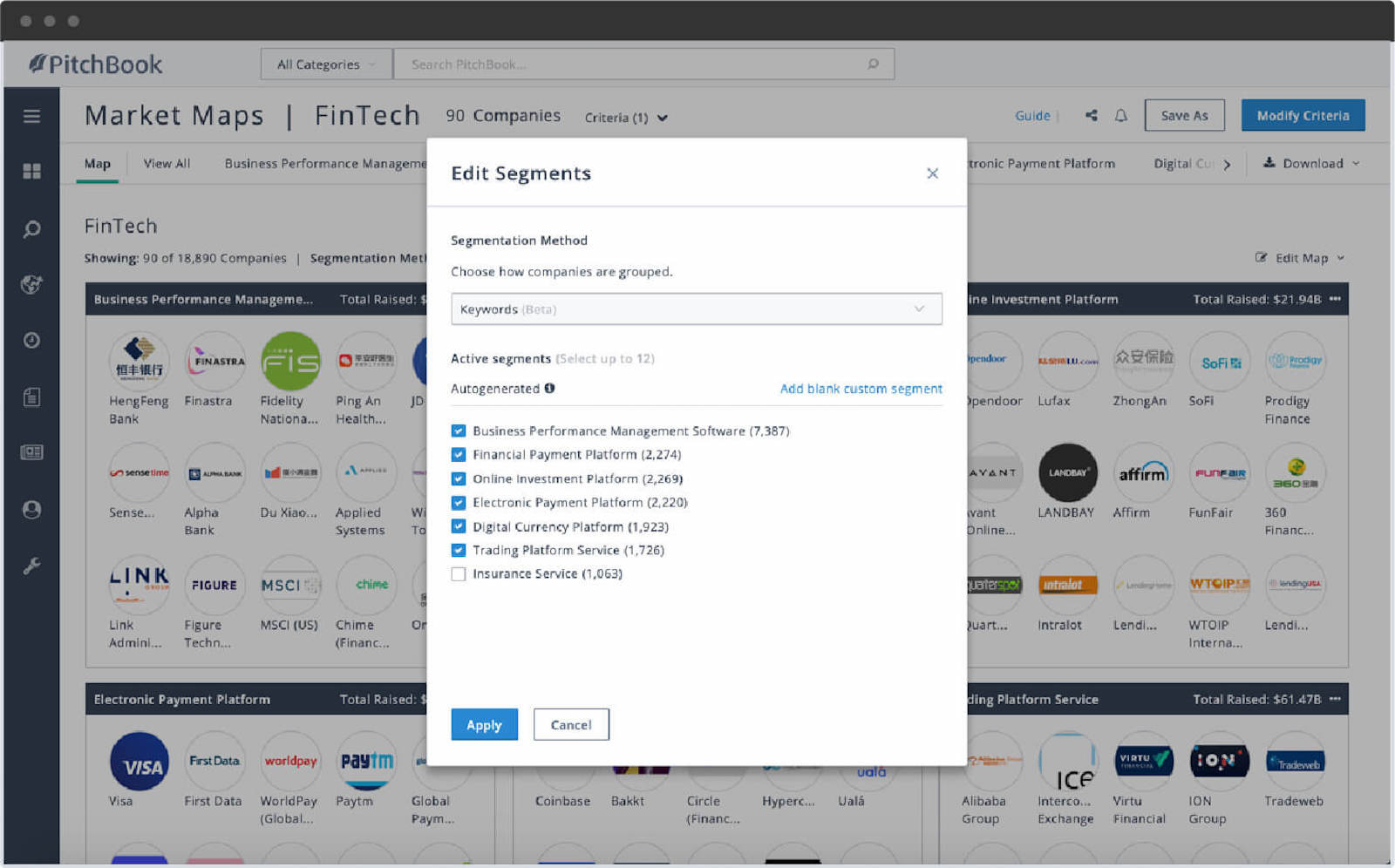Screen dimensions: 1395x868
Task: Click the Modify Criteria button
Action: (x=1303, y=115)
